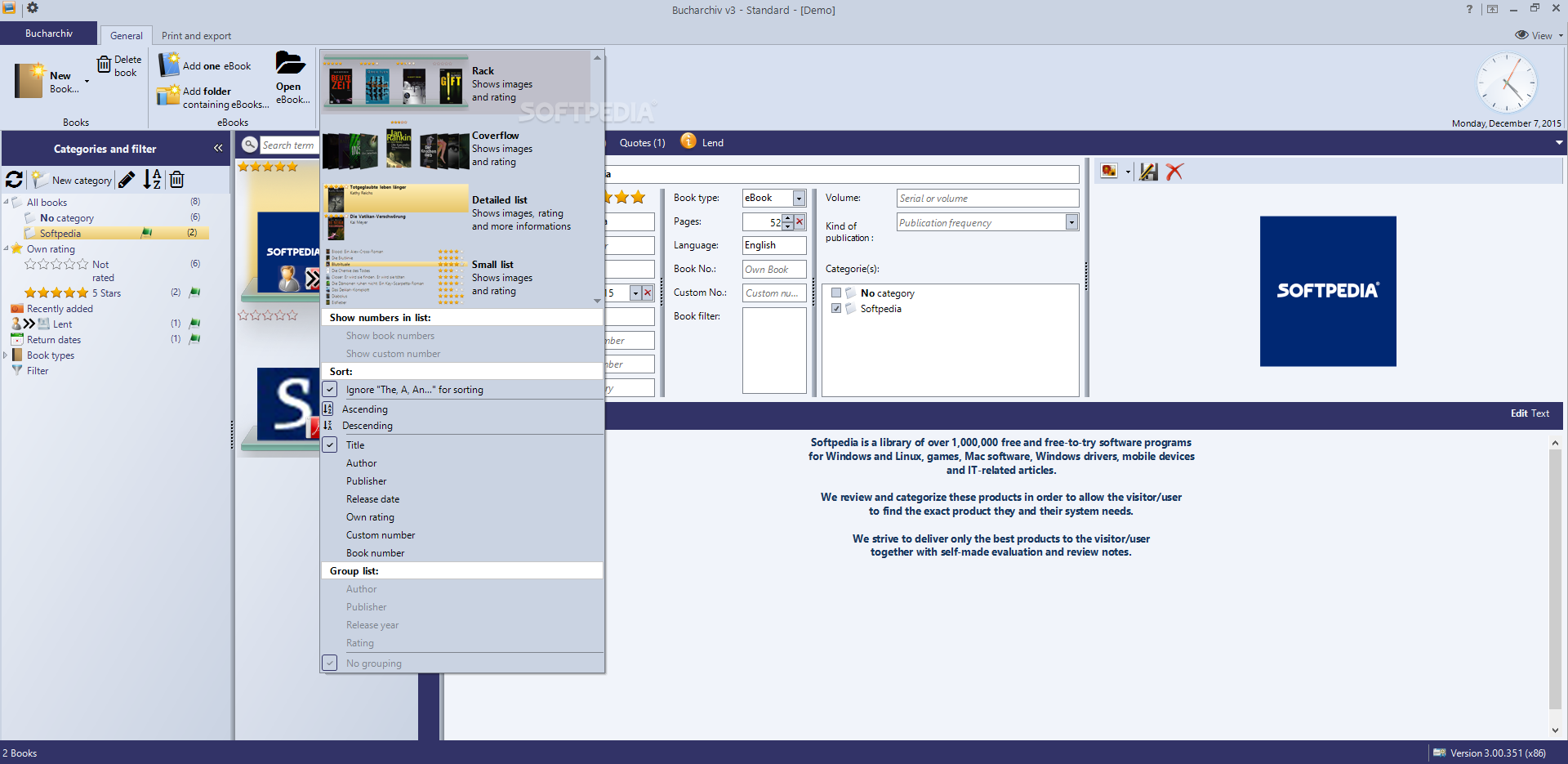
Task: Switch to Print and export tab
Action: [x=196, y=35]
